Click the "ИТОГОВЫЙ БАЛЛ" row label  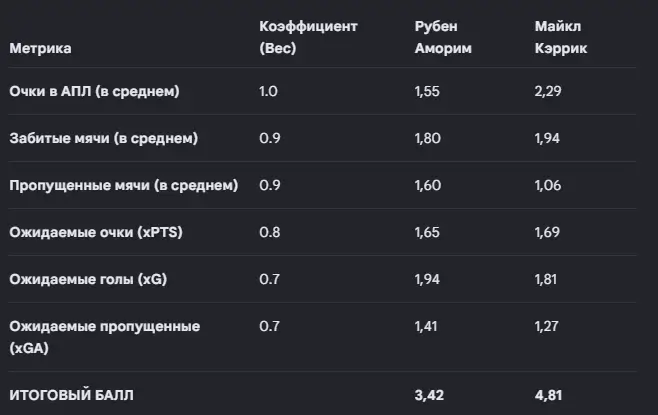click(x=71, y=395)
